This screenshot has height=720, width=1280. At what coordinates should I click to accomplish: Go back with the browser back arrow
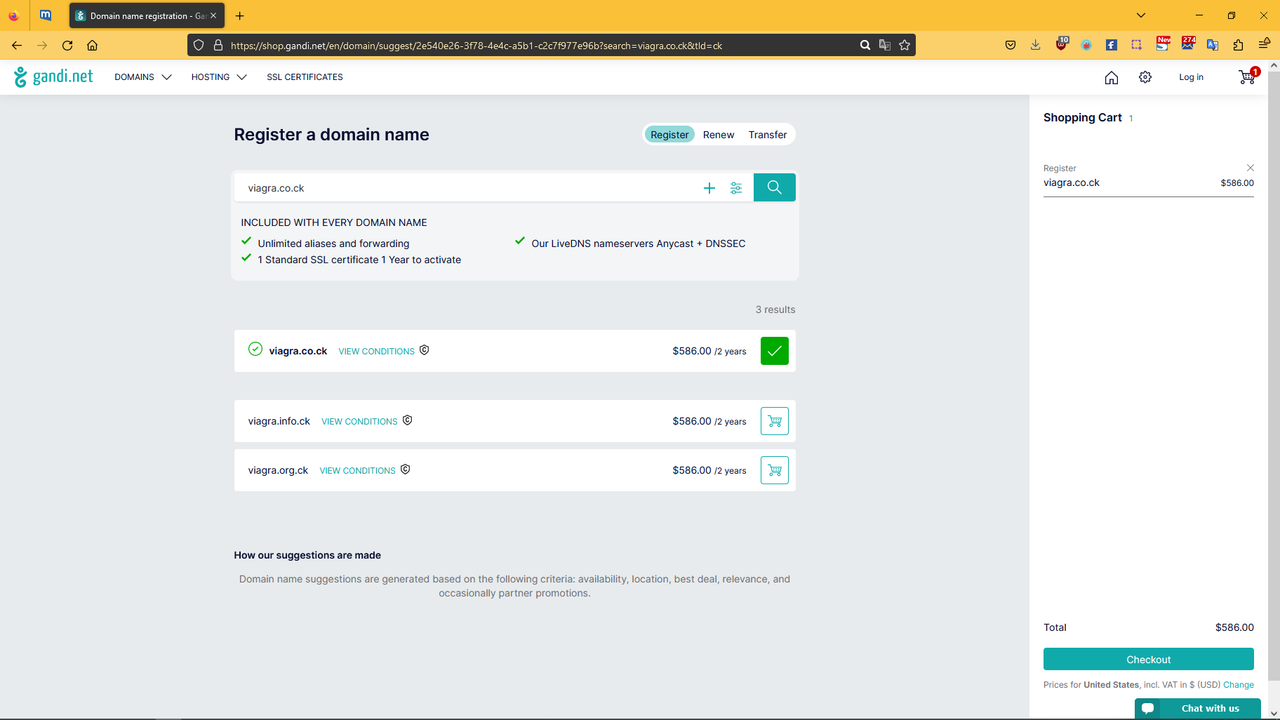coord(16,45)
